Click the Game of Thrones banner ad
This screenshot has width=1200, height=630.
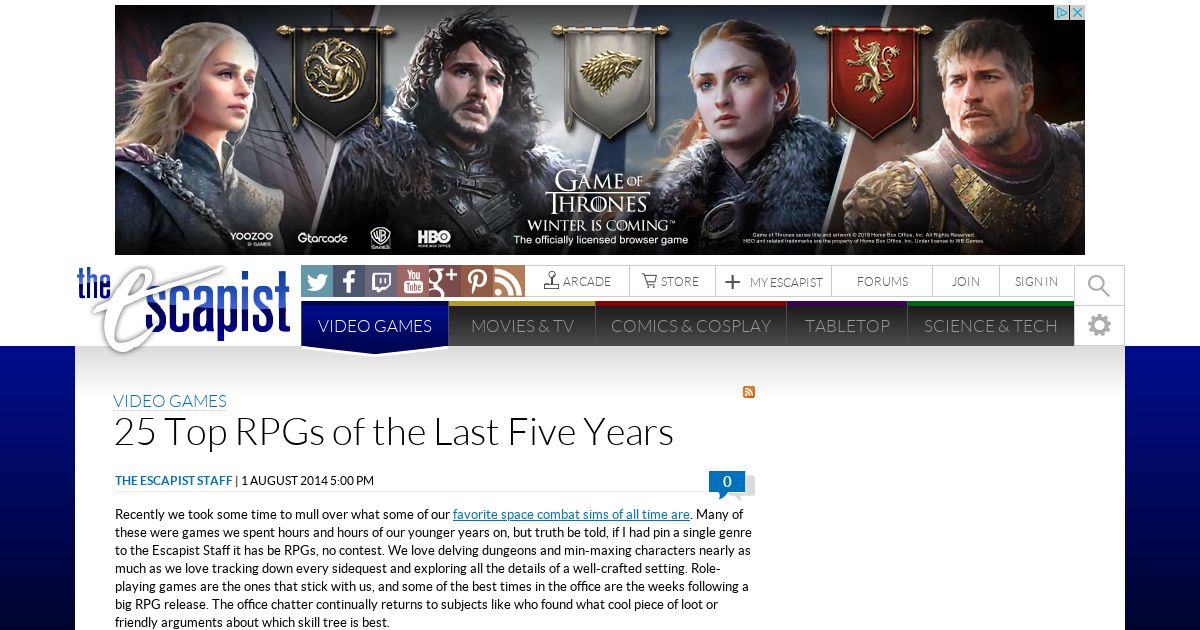(600, 130)
